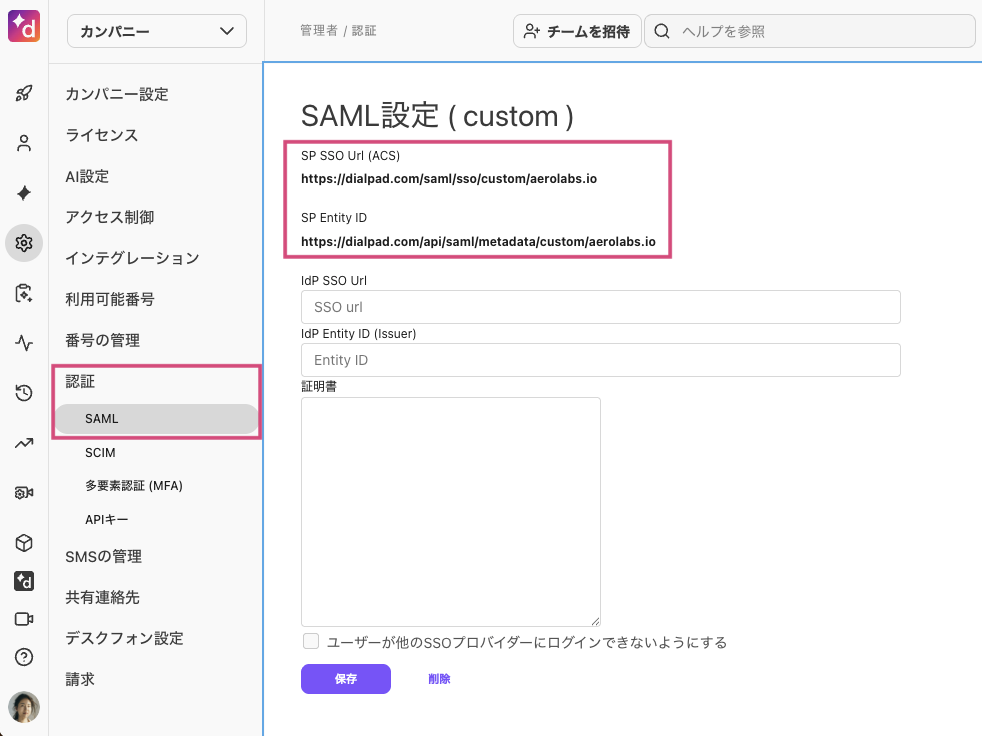Open the analytics trend chart icon in sidebar

(24, 443)
